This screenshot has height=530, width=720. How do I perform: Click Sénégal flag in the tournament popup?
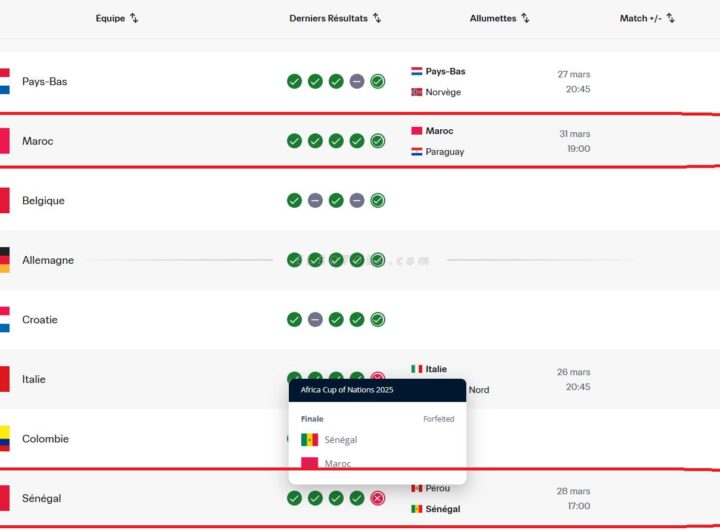tap(310, 440)
